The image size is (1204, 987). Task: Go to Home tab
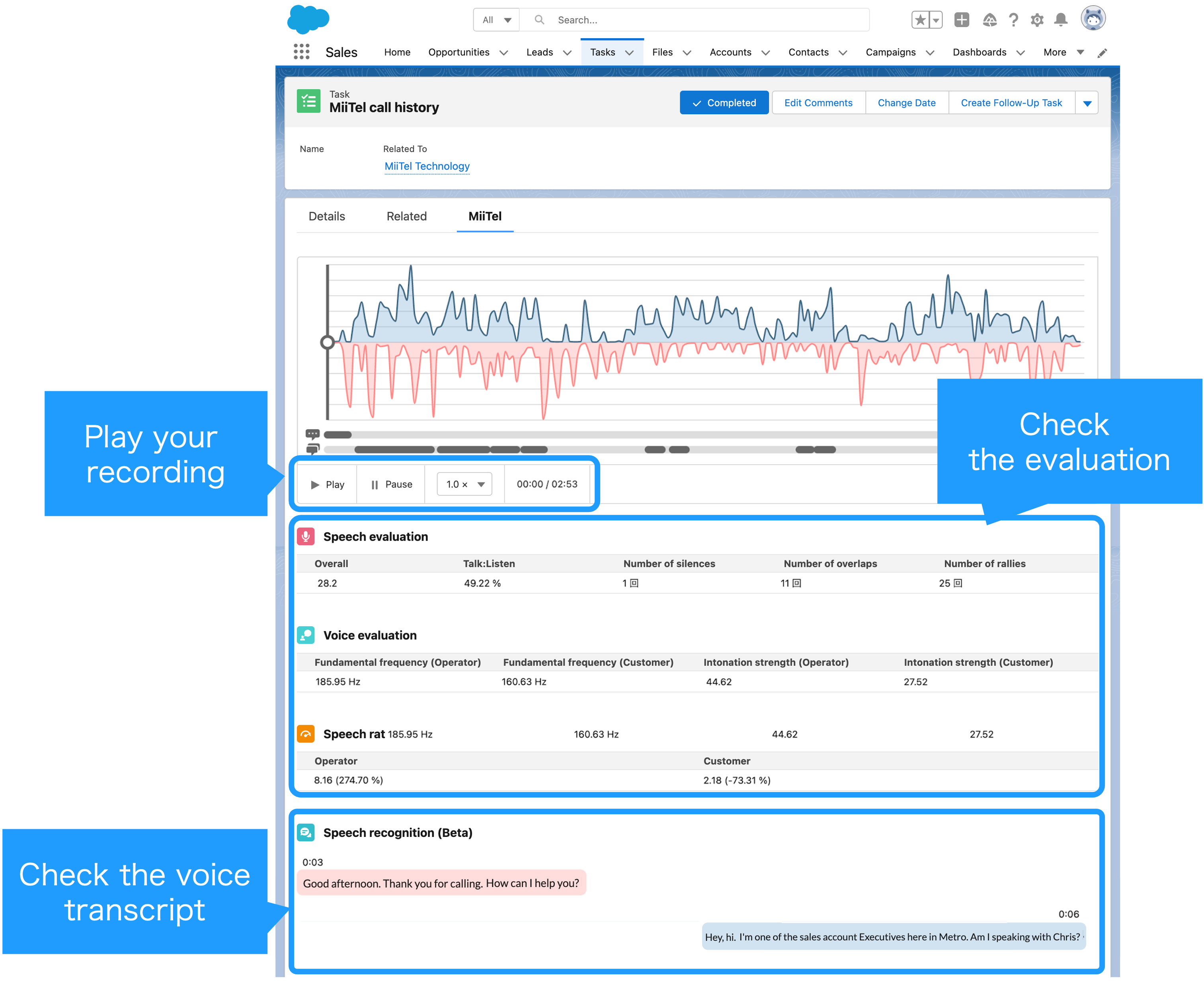pos(397,52)
